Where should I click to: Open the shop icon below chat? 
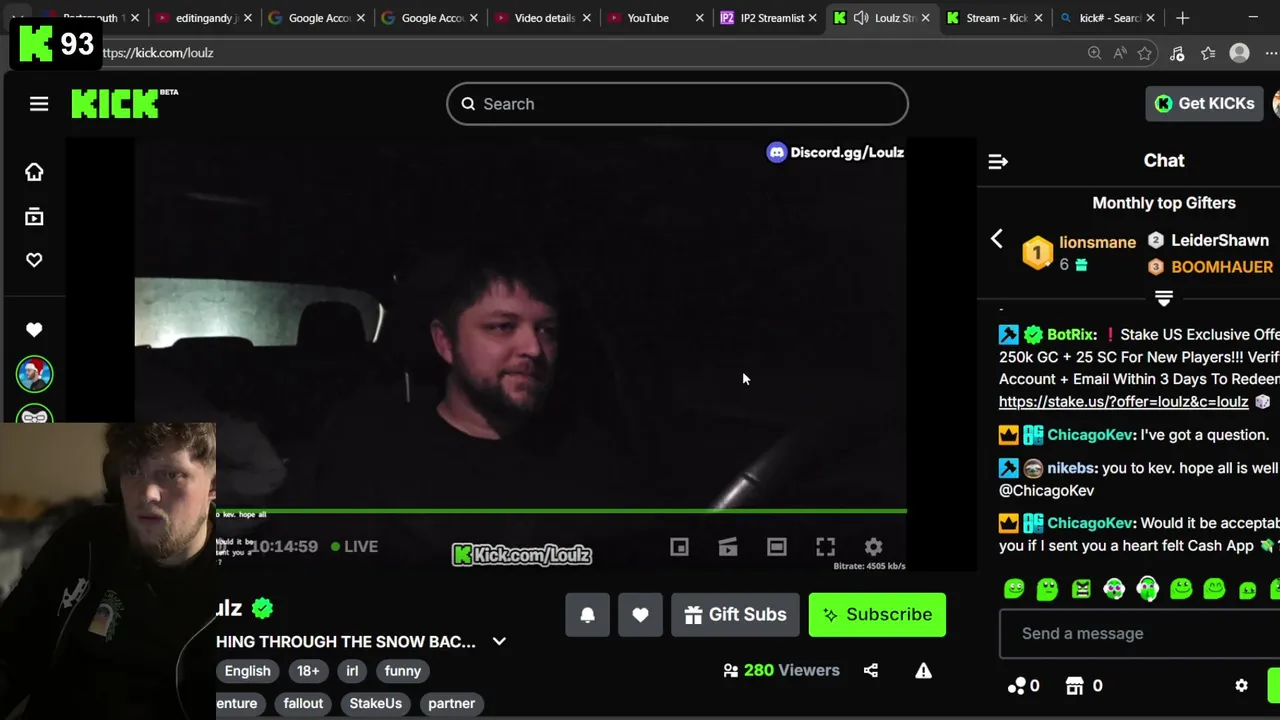coord(1075,686)
